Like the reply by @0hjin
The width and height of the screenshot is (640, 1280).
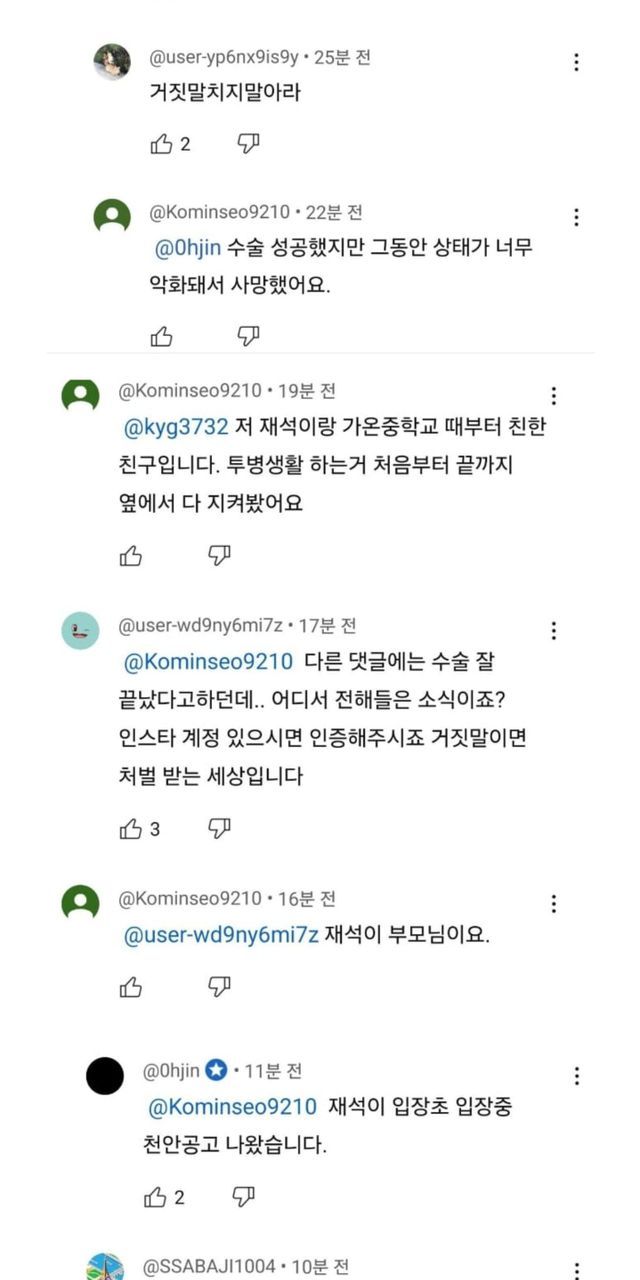point(155,1197)
